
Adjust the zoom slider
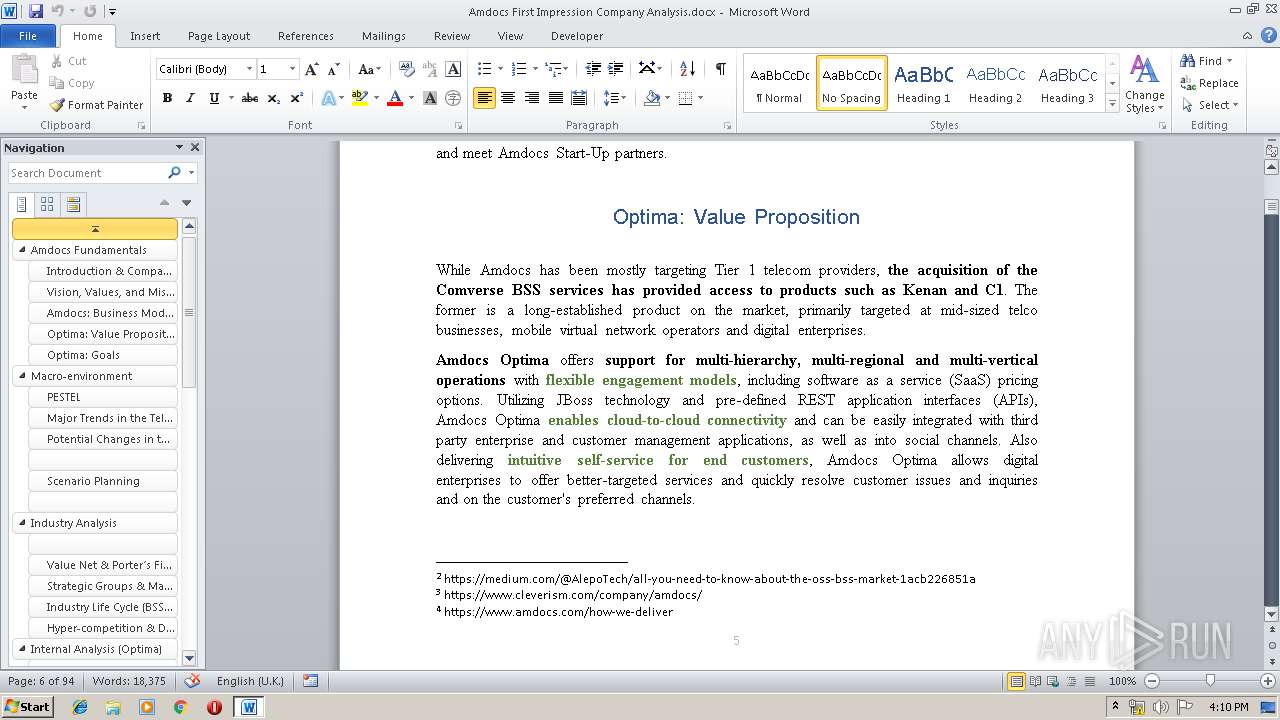tap(1210, 681)
